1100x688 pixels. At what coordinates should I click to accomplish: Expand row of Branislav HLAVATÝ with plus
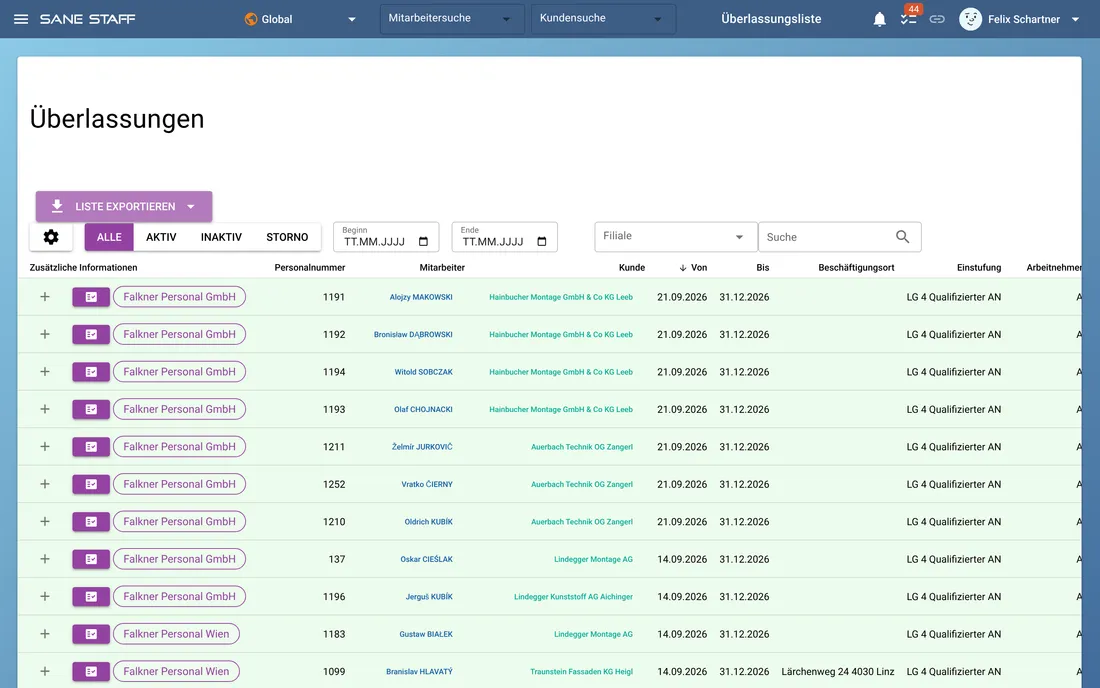tap(45, 671)
